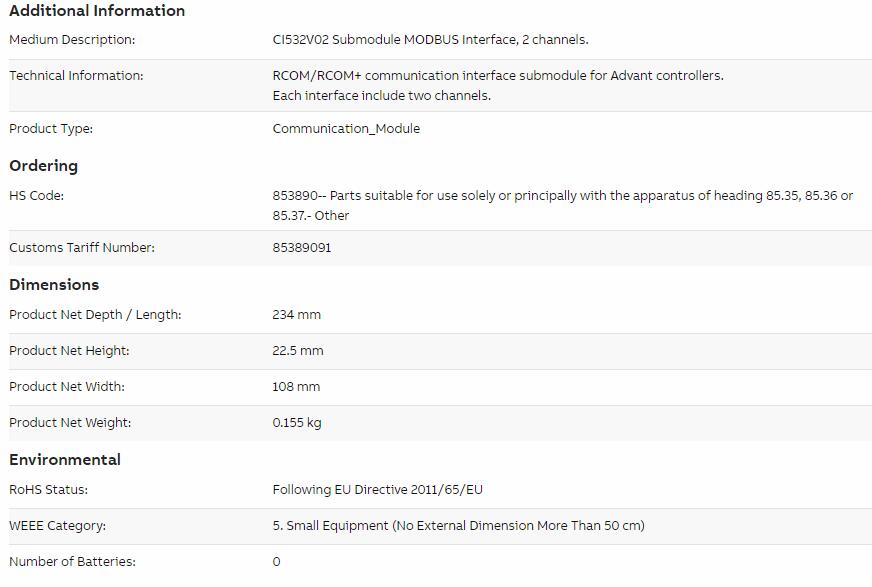Click the Number of Batteries label
The width and height of the screenshot is (872, 587).
click(72, 561)
